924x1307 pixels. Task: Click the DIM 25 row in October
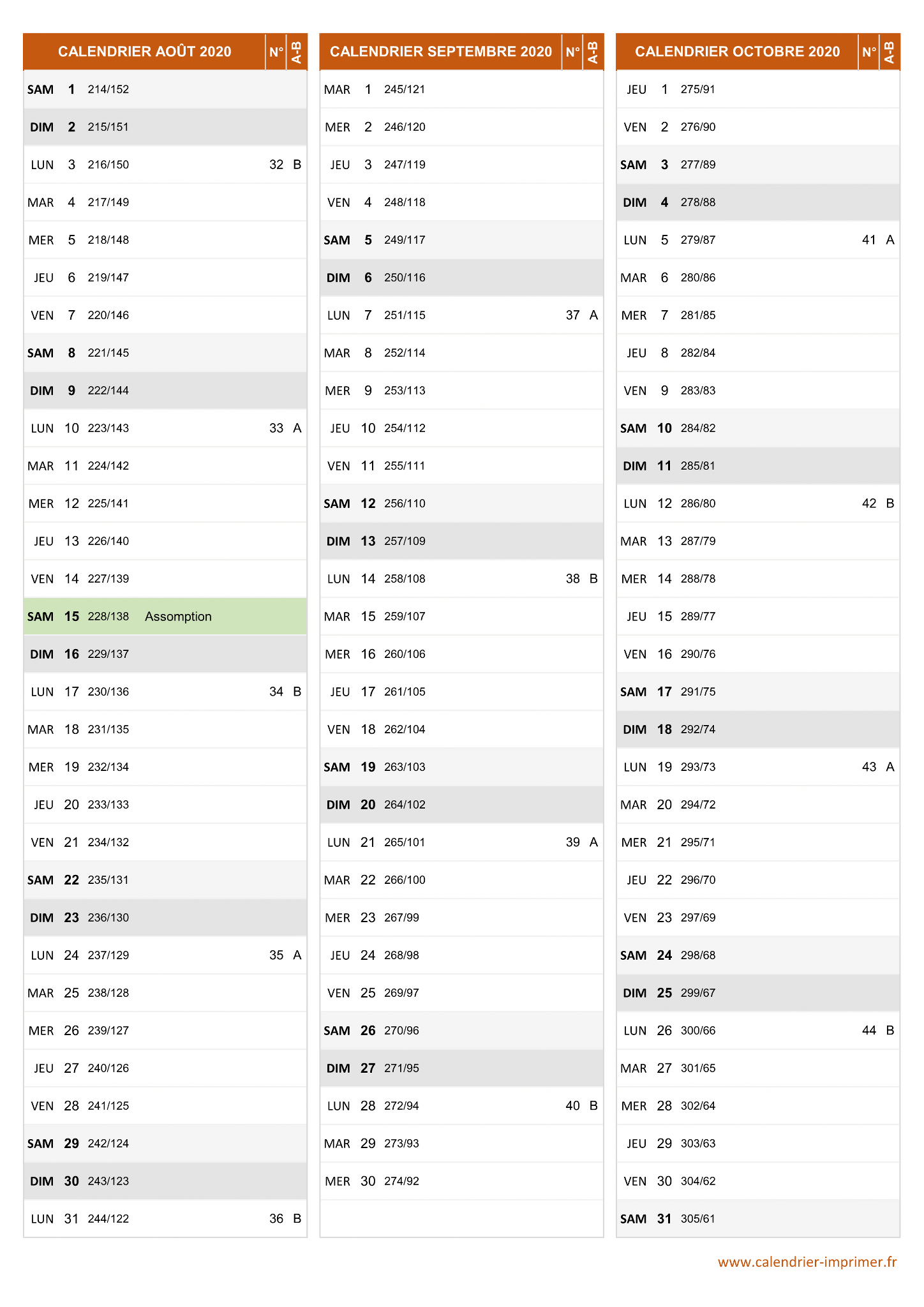click(x=758, y=993)
